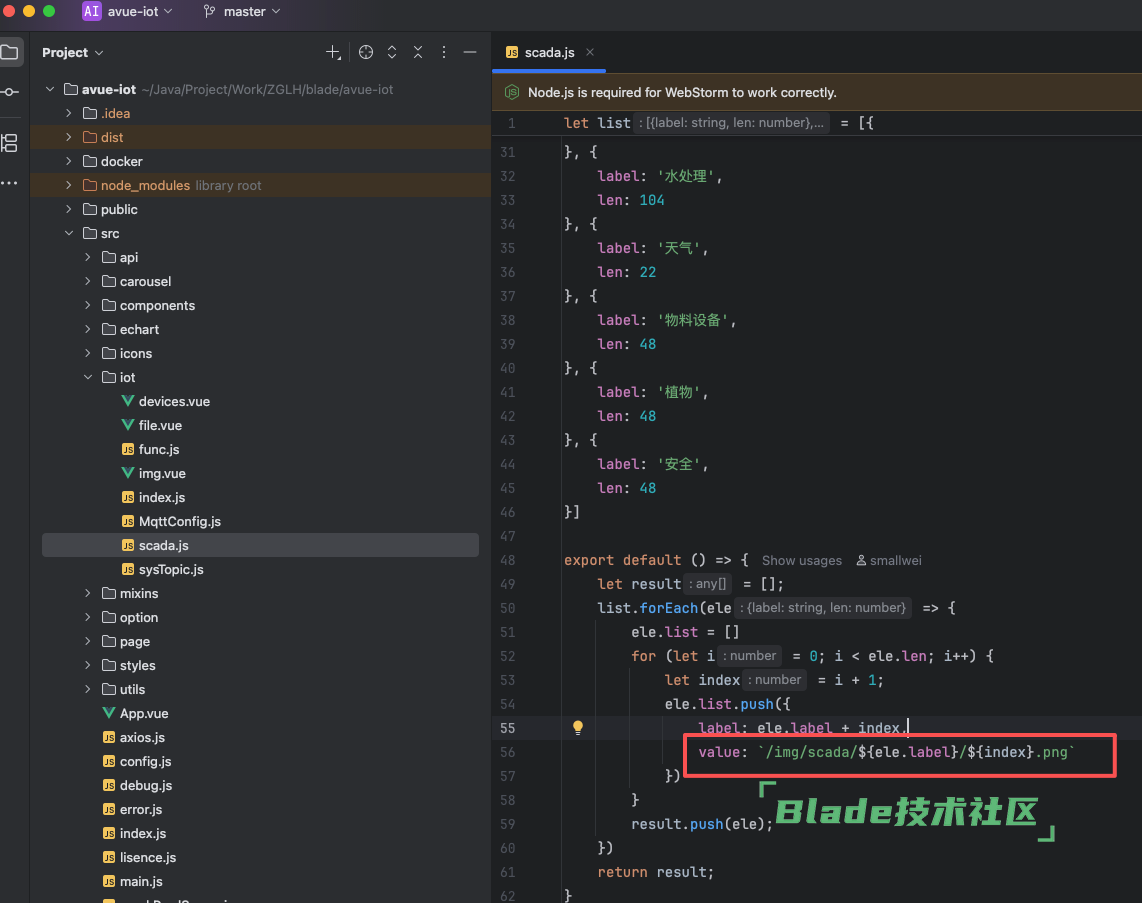Image resolution: width=1142 pixels, height=903 pixels.
Task: Click the new file plus icon in Project panel
Action: coord(333,52)
